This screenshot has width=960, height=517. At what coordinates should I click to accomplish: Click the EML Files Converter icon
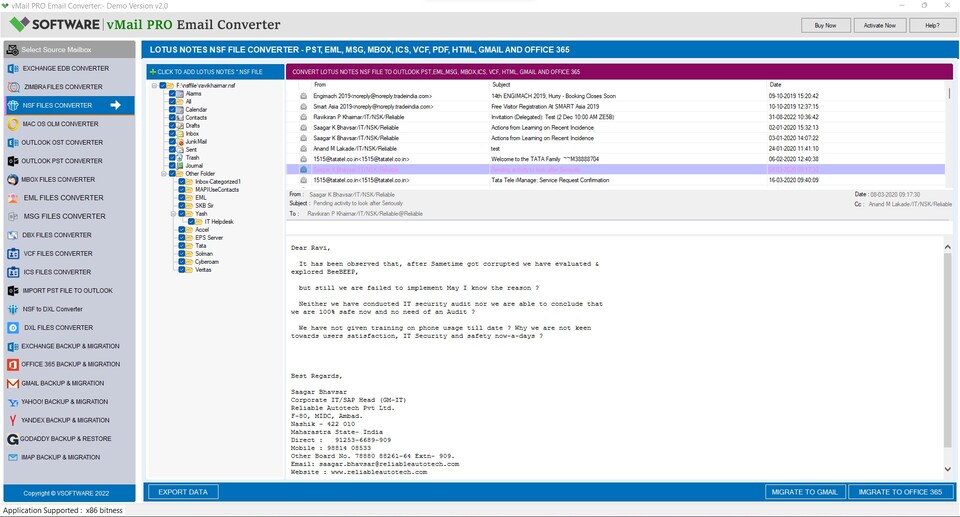(13, 198)
